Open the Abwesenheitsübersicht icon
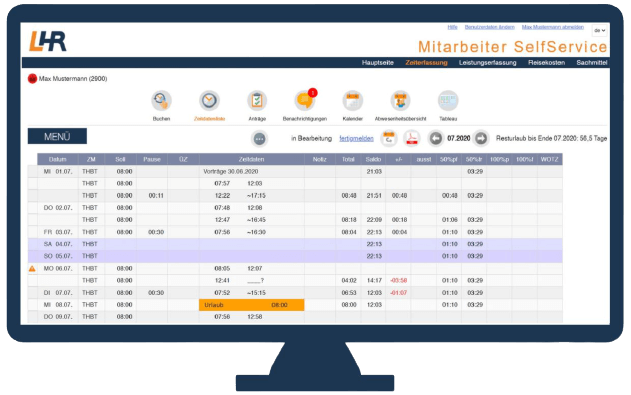The image size is (631, 395). [400, 101]
